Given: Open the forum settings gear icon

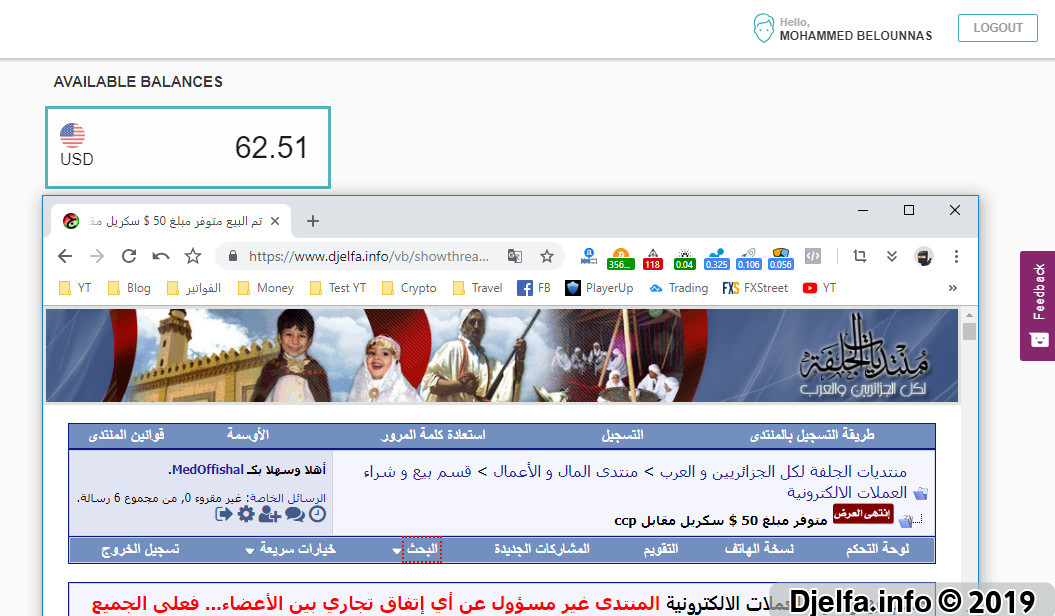Looking at the screenshot, I should pos(246,514).
